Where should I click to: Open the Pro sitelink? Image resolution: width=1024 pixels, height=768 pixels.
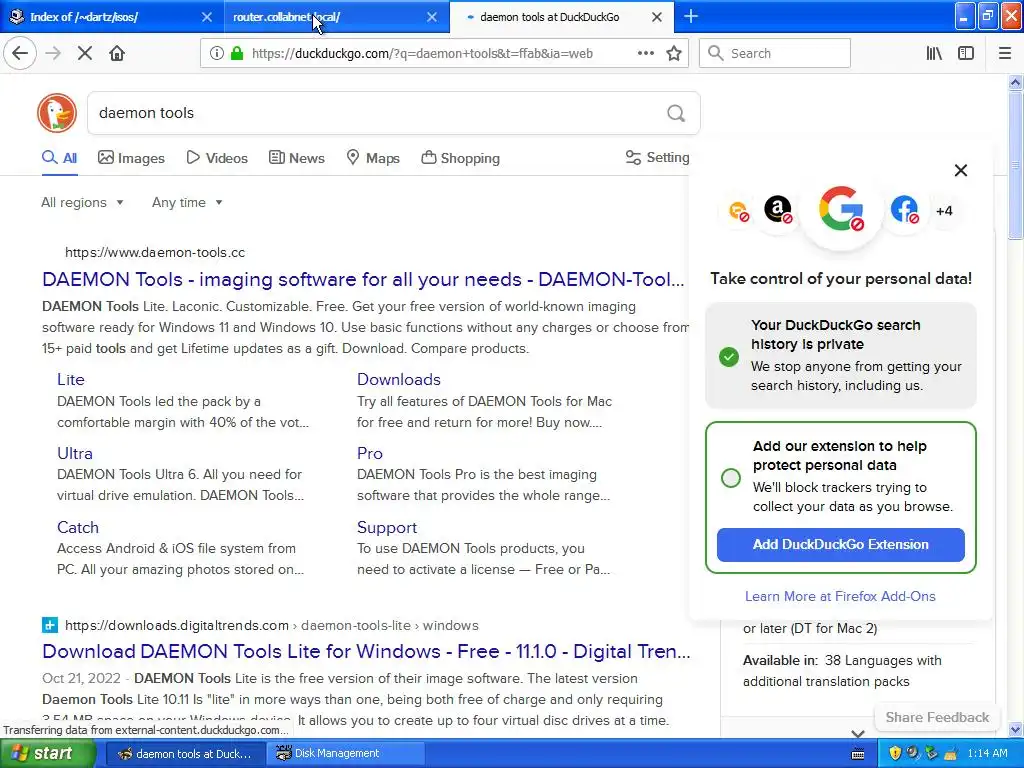coord(370,453)
